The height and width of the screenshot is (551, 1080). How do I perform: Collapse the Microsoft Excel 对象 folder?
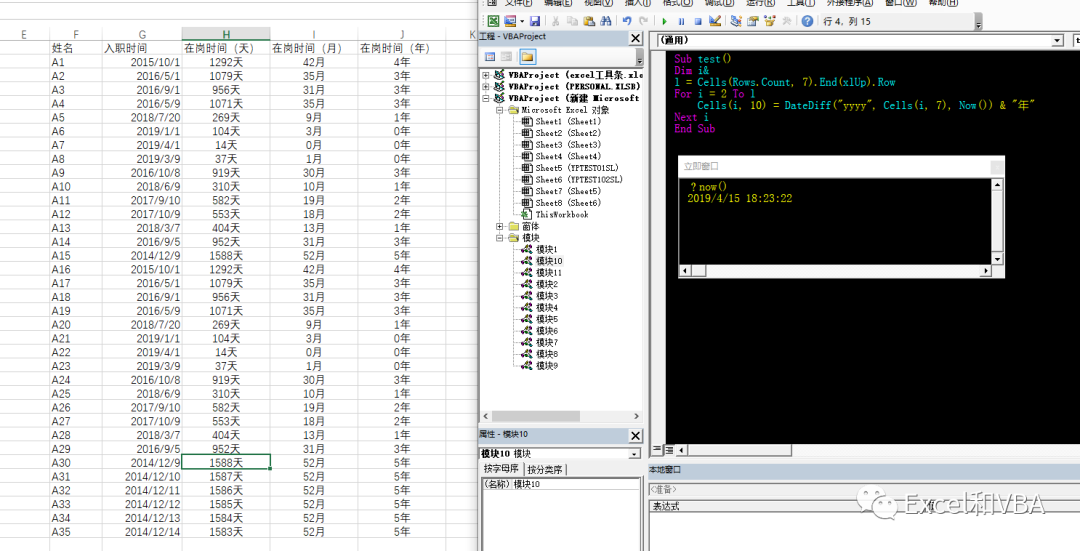tap(500, 110)
